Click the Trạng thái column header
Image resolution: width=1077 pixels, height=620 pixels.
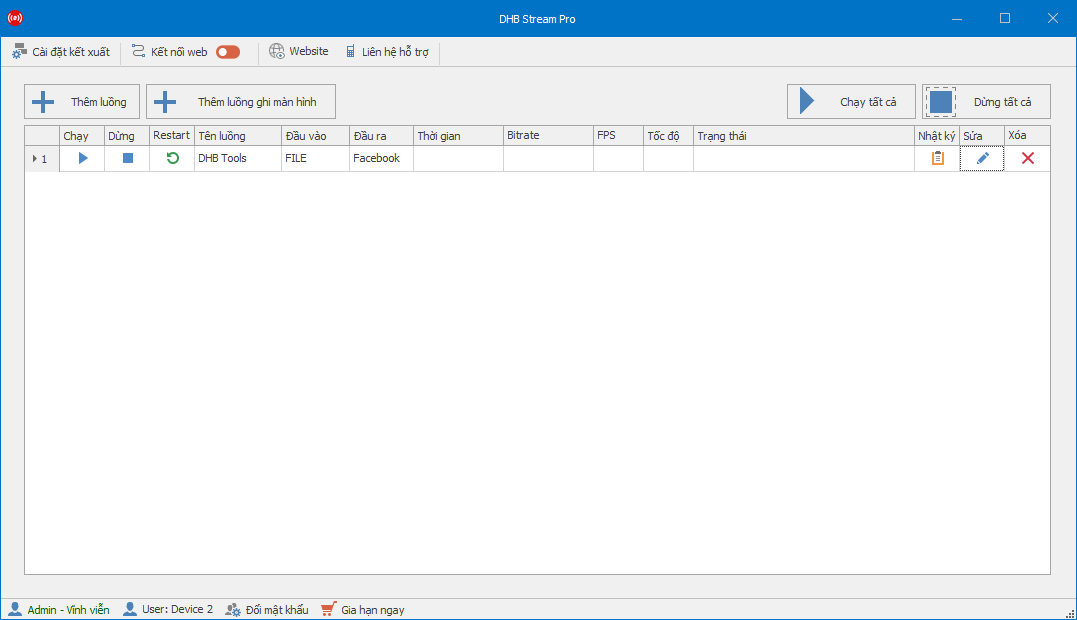click(804, 136)
